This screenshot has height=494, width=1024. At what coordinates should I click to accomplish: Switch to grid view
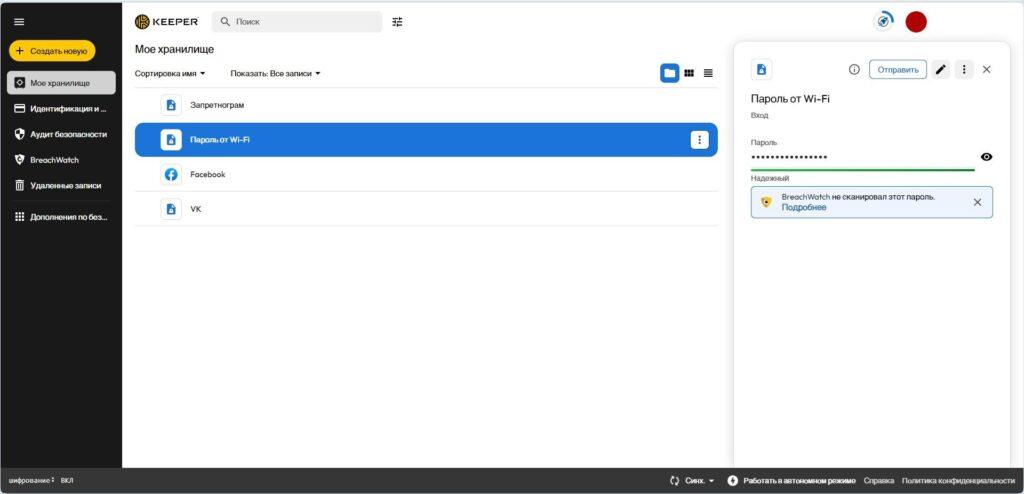[689, 73]
